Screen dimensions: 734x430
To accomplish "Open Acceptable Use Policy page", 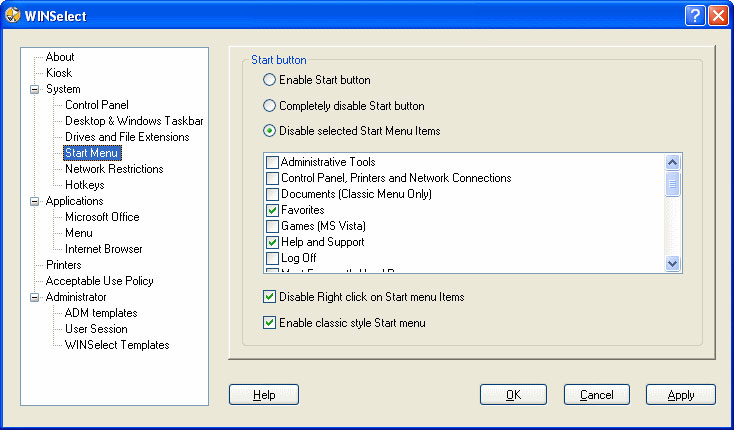I will [100, 281].
